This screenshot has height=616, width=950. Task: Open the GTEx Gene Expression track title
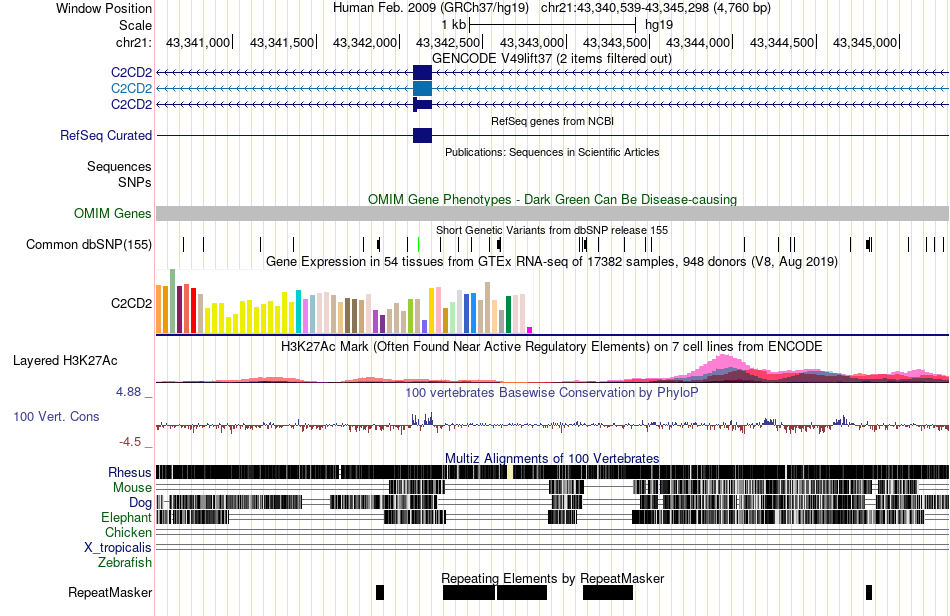[552, 262]
